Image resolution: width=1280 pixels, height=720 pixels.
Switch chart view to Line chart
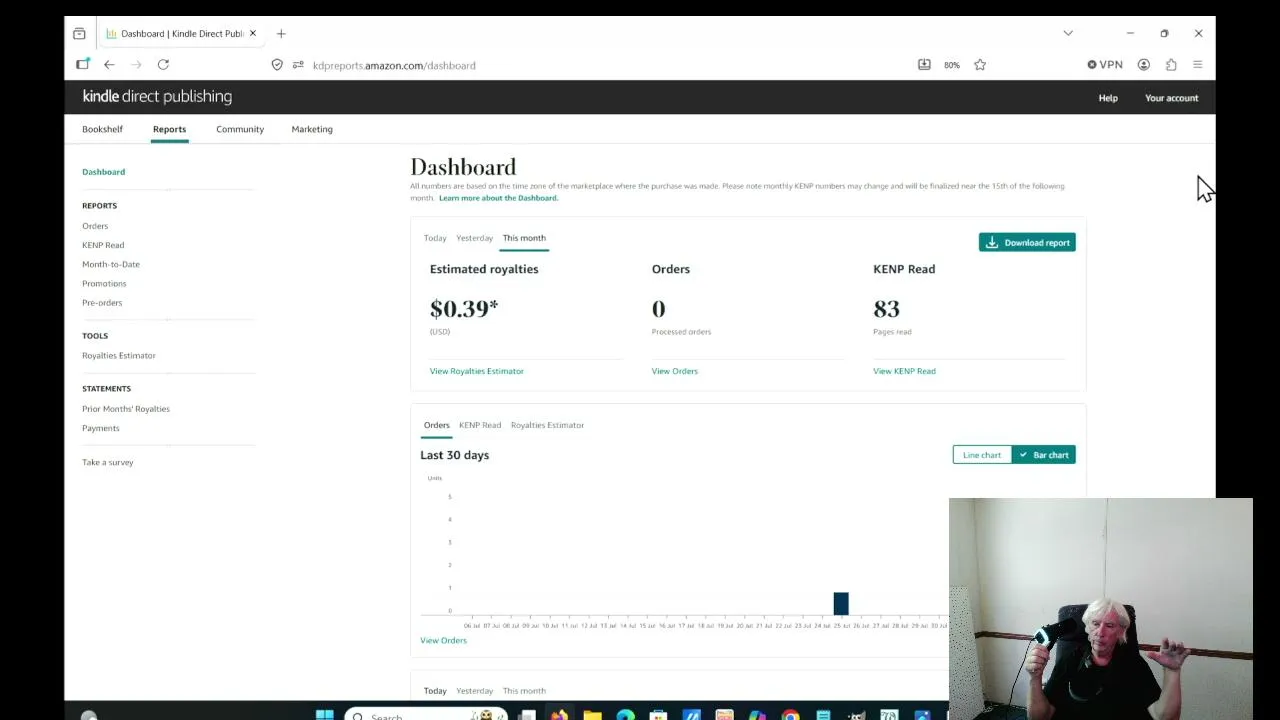point(982,455)
